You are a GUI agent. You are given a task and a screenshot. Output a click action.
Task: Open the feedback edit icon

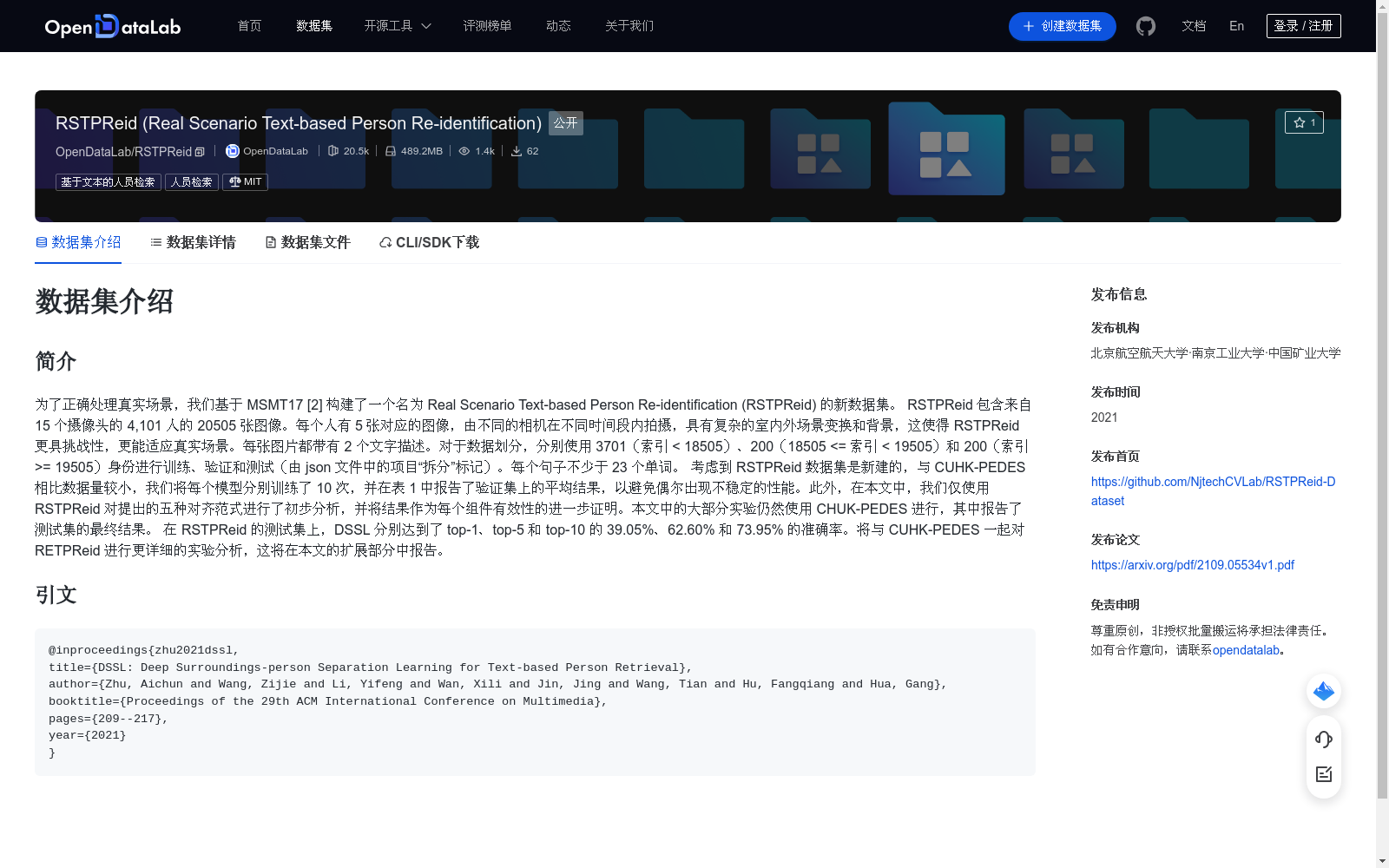1324,774
